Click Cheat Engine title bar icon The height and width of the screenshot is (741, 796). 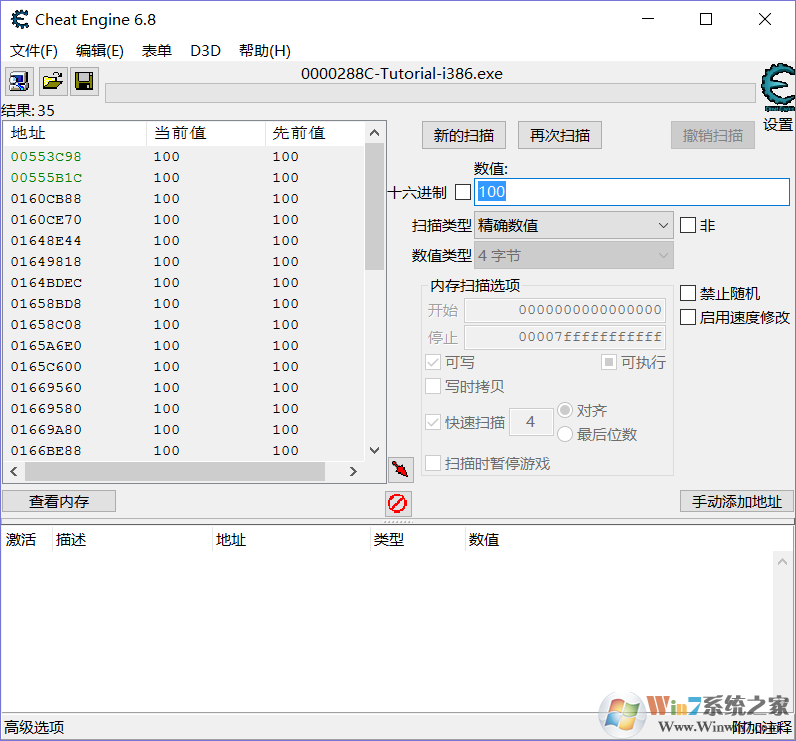(19, 19)
